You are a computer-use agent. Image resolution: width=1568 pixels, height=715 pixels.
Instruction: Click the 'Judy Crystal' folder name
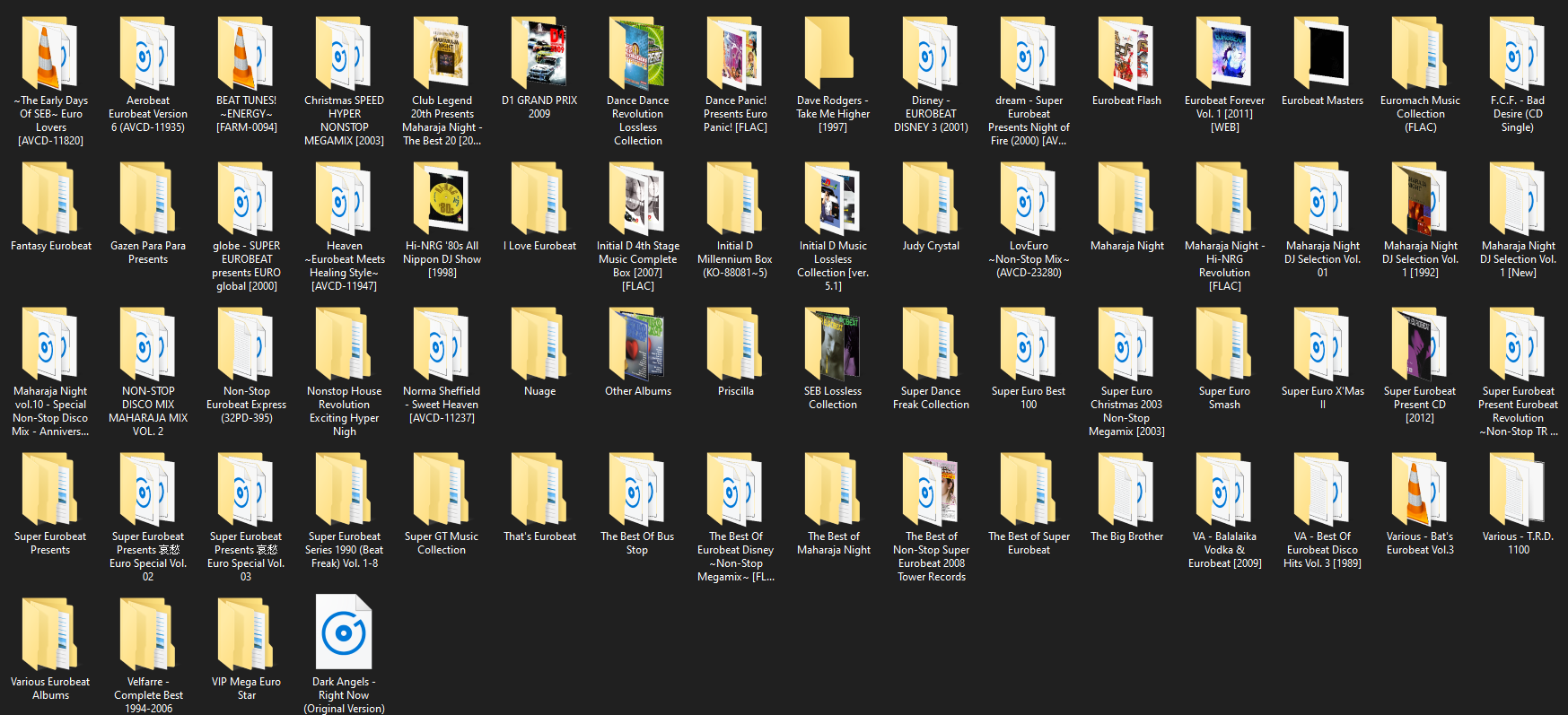(x=931, y=246)
